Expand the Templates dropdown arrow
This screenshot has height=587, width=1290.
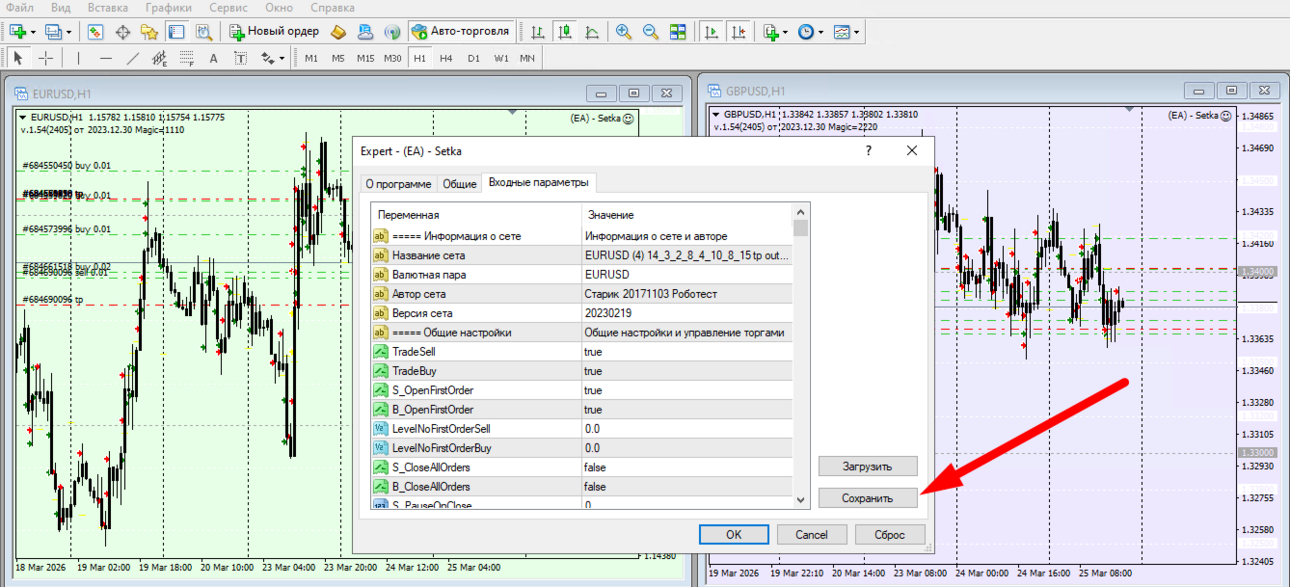[857, 32]
